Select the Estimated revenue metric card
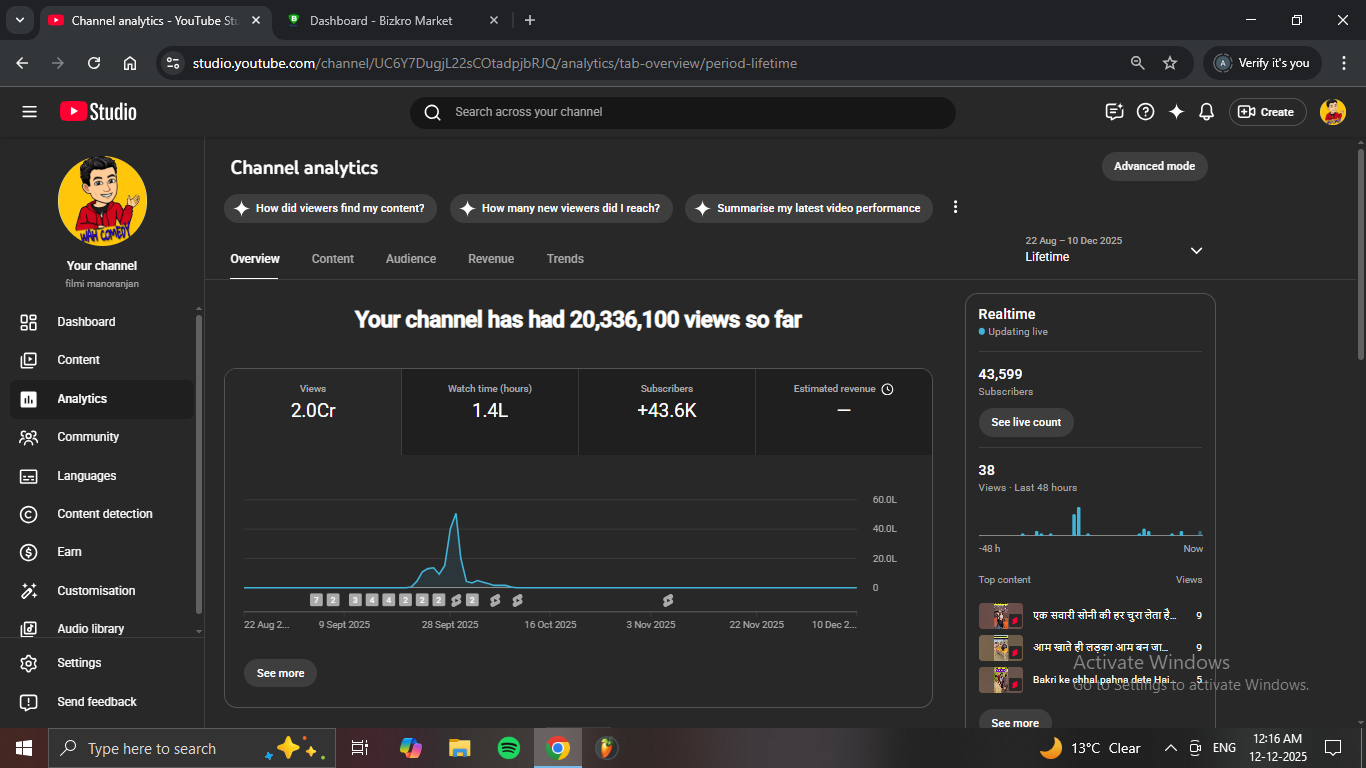This screenshot has width=1366, height=768. (843, 411)
